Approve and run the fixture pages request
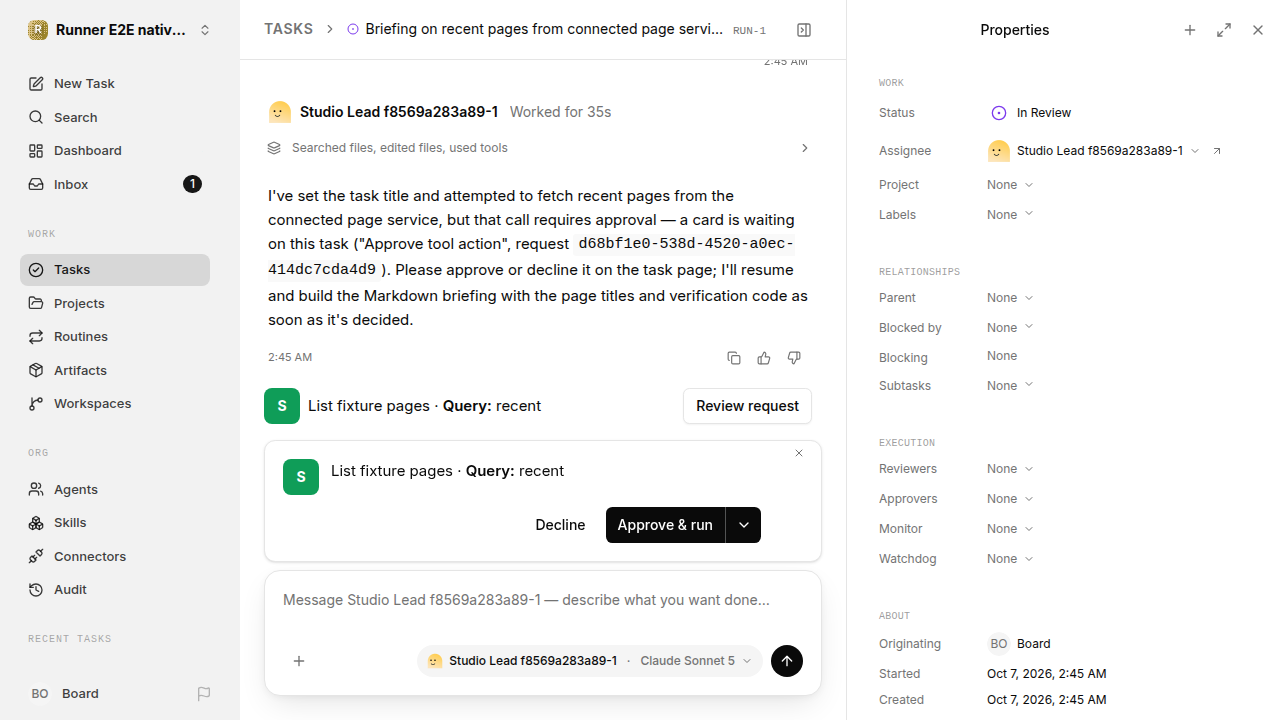Image resolution: width=1280 pixels, height=720 pixels. 665,525
